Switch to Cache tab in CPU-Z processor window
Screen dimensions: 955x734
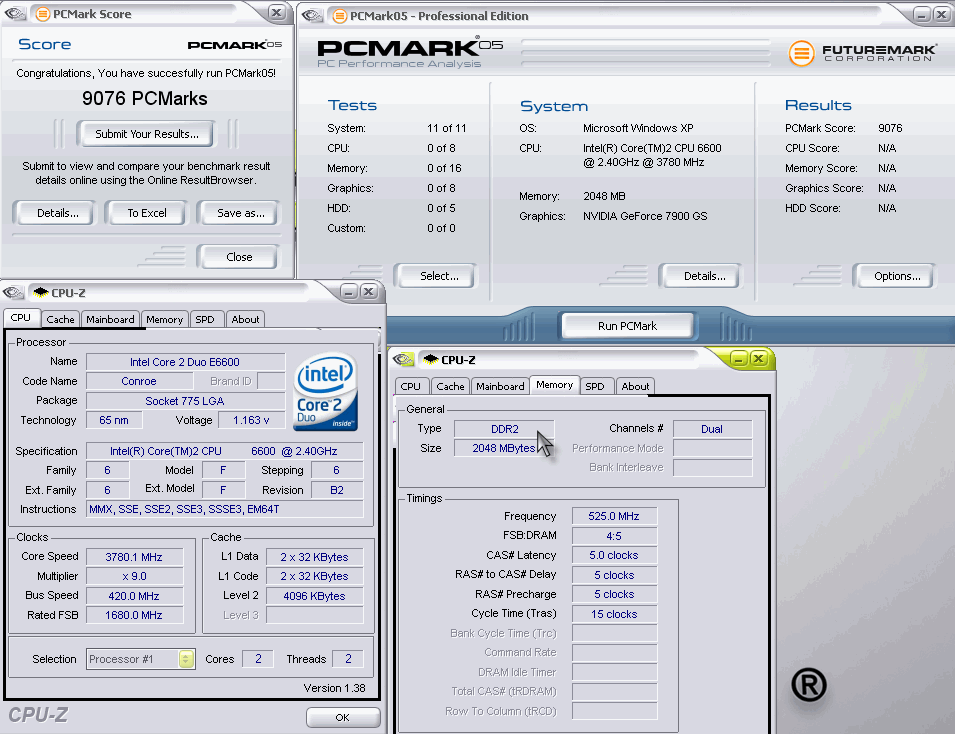pyautogui.click(x=60, y=319)
